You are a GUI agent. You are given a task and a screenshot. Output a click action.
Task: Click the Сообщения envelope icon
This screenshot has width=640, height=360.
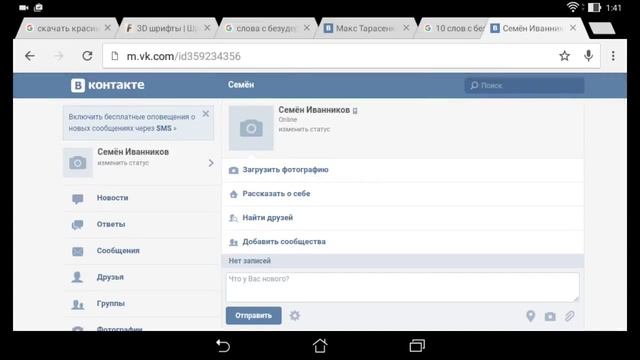78,251
